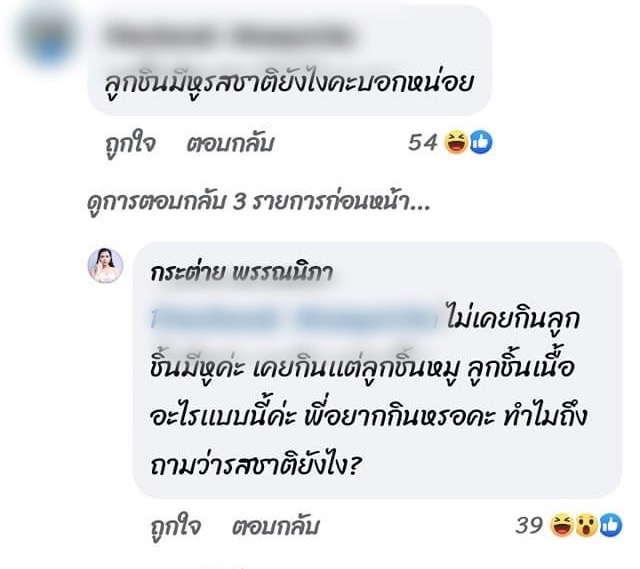The image size is (640, 569).
Task: Click the blue thumbs-up icon beside 54
Action: (481, 143)
